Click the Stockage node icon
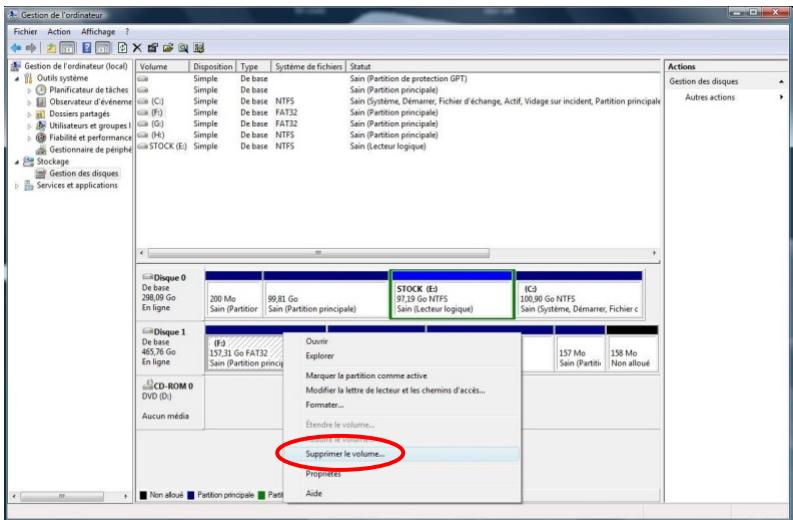 pyautogui.click(x=29, y=161)
